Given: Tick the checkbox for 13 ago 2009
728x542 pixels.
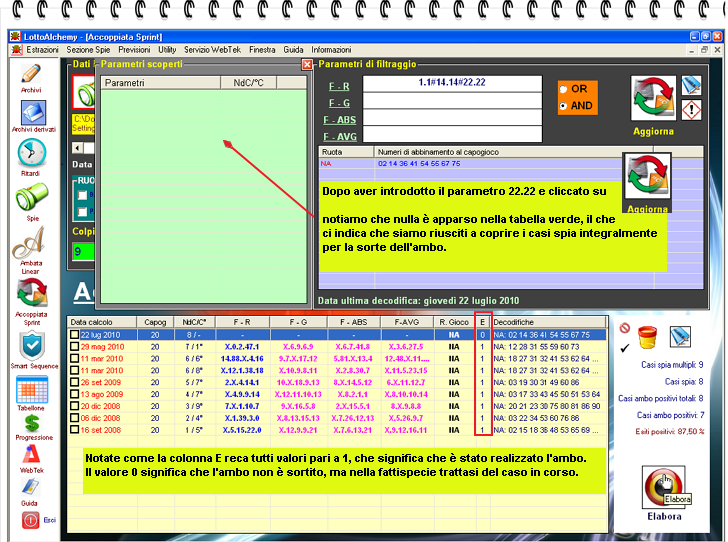Looking at the screenshot, I should tap(74, 394).
